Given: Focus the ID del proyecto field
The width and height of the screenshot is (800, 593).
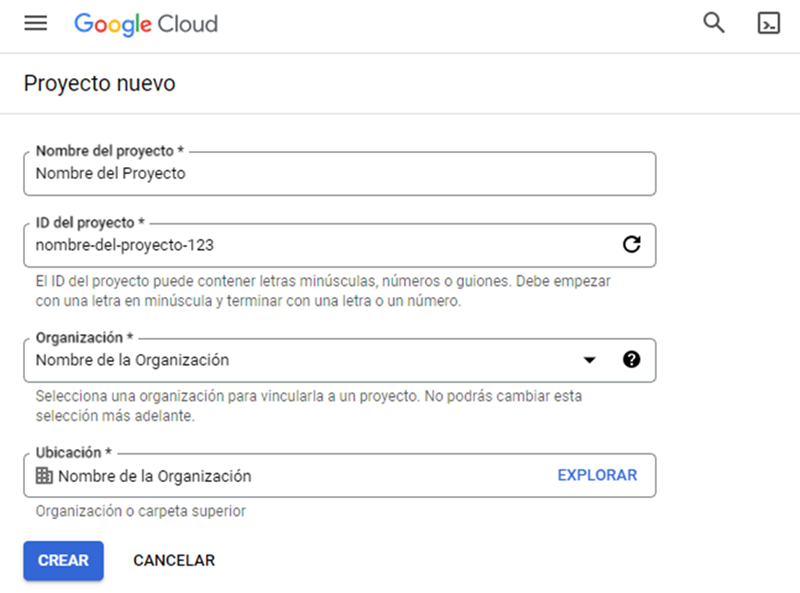Looking at the screenshot, I should tap(340, 245).
